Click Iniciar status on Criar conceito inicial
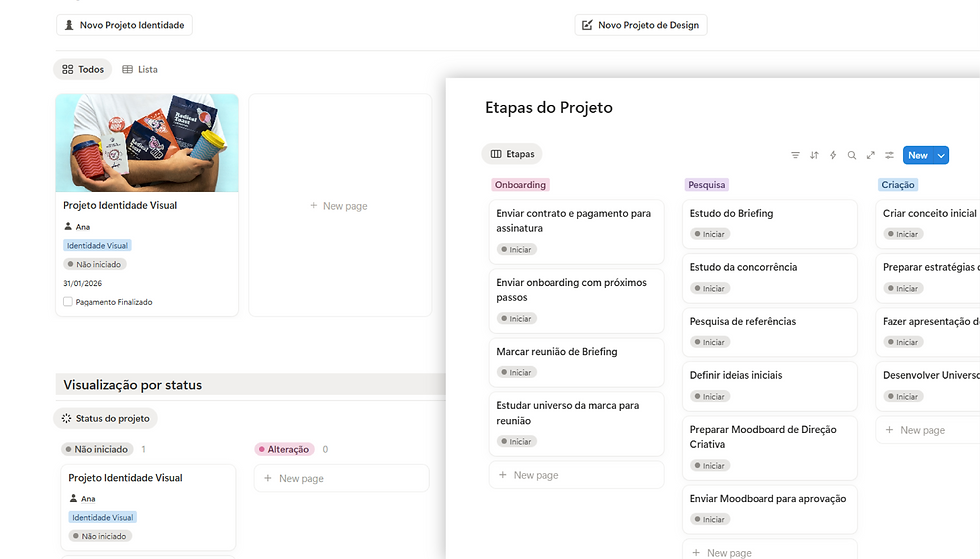The width and height of the screenshot is (980, 559). (902, 234)
